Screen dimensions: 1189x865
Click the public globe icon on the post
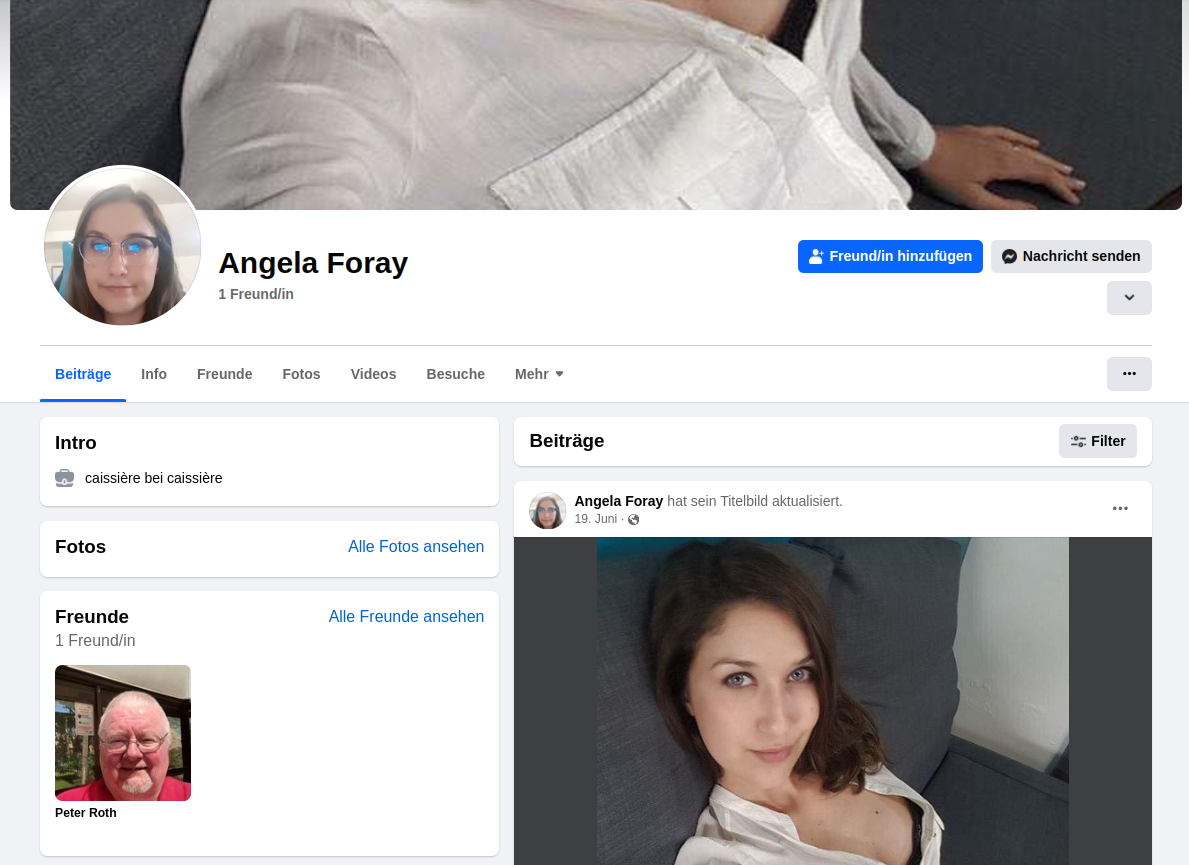[633, 519]
